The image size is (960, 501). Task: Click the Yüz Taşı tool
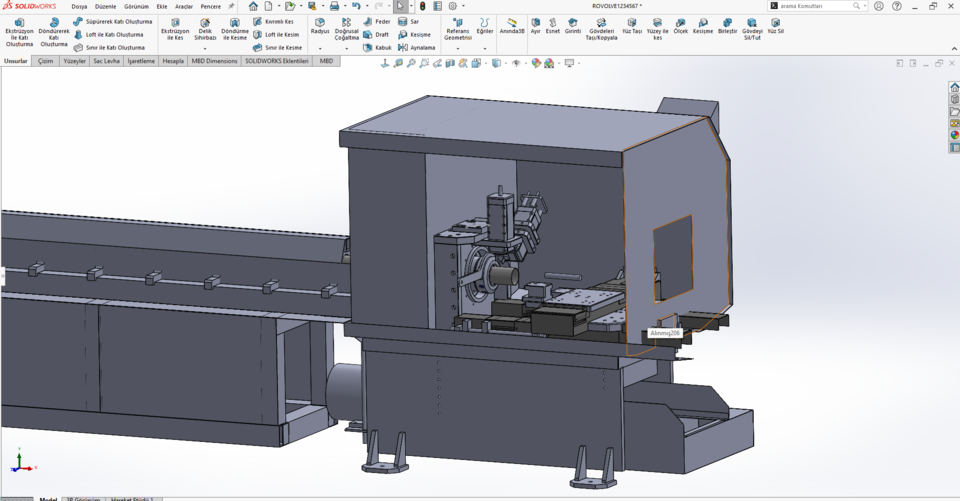point(632,26)
